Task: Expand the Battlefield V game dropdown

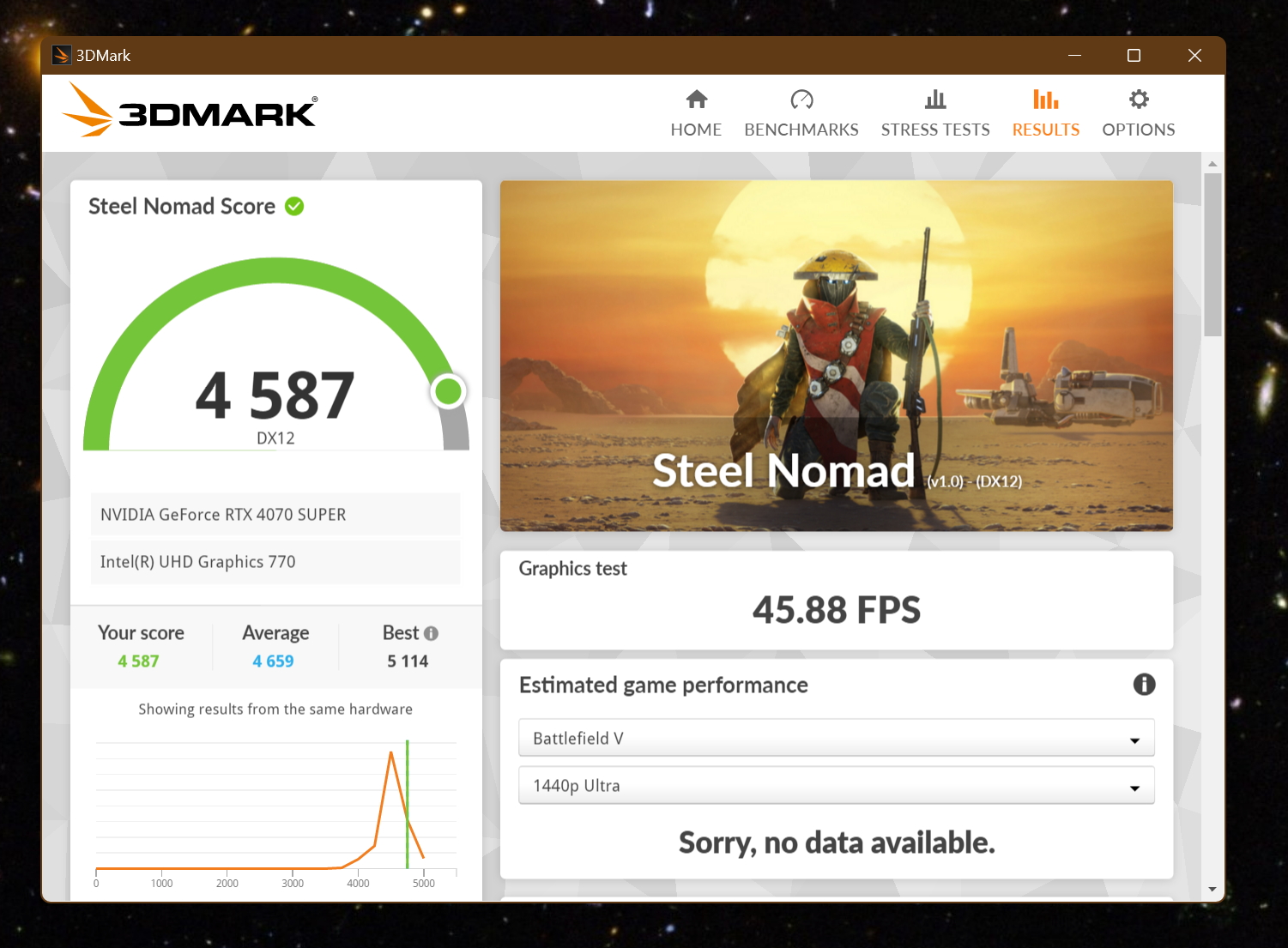Action: (x=837, y=738)
